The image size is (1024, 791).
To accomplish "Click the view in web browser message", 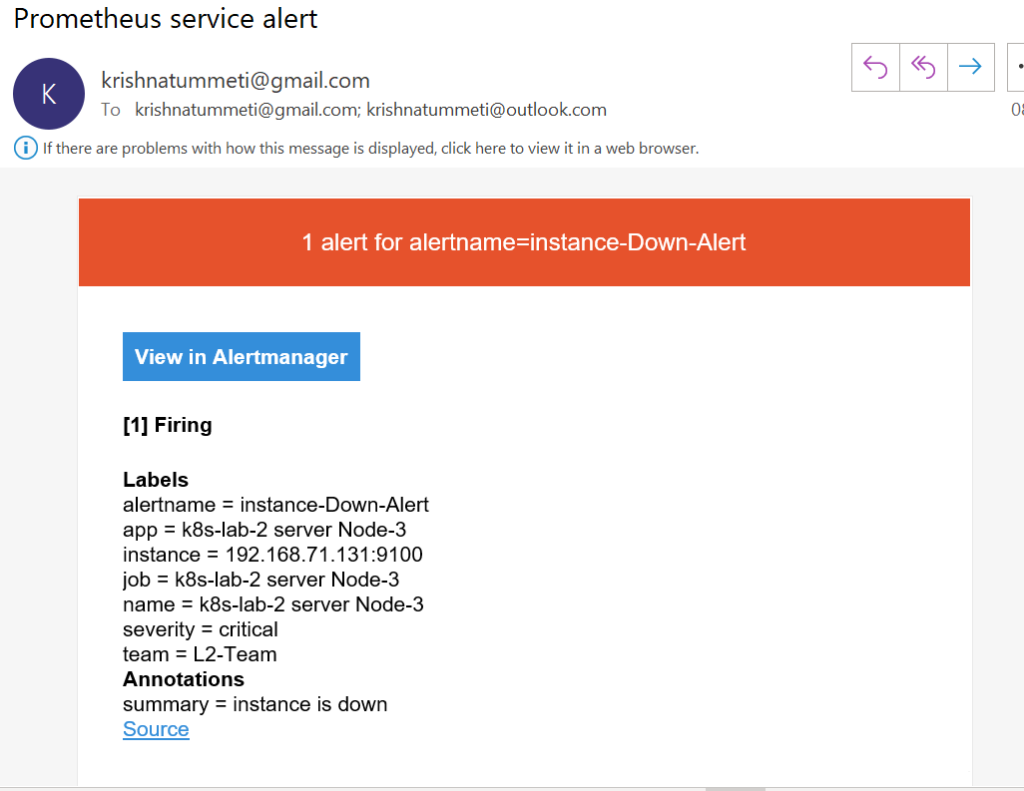I will coord(370,148).
